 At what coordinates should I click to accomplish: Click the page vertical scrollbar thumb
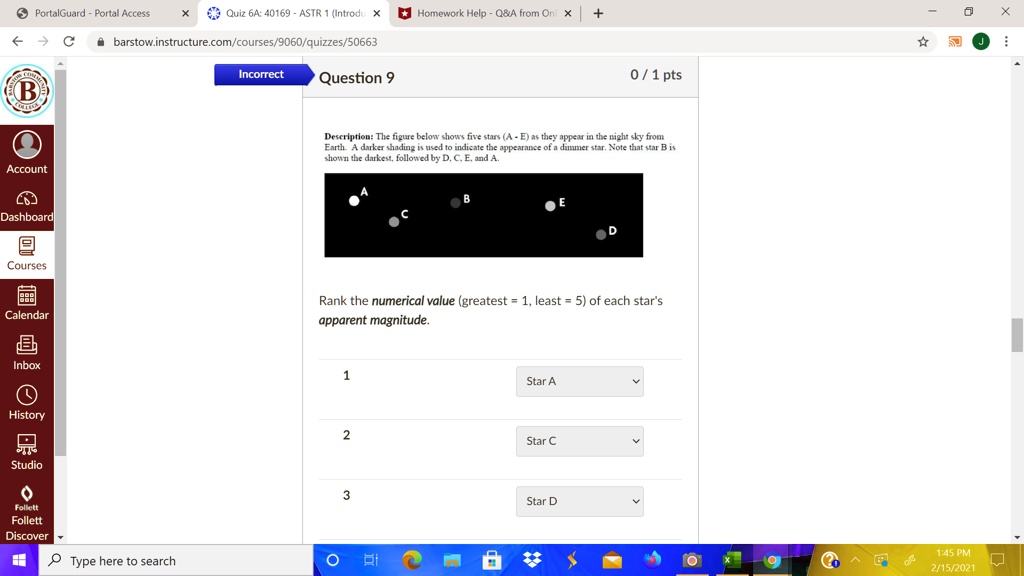coord(1017,335)
